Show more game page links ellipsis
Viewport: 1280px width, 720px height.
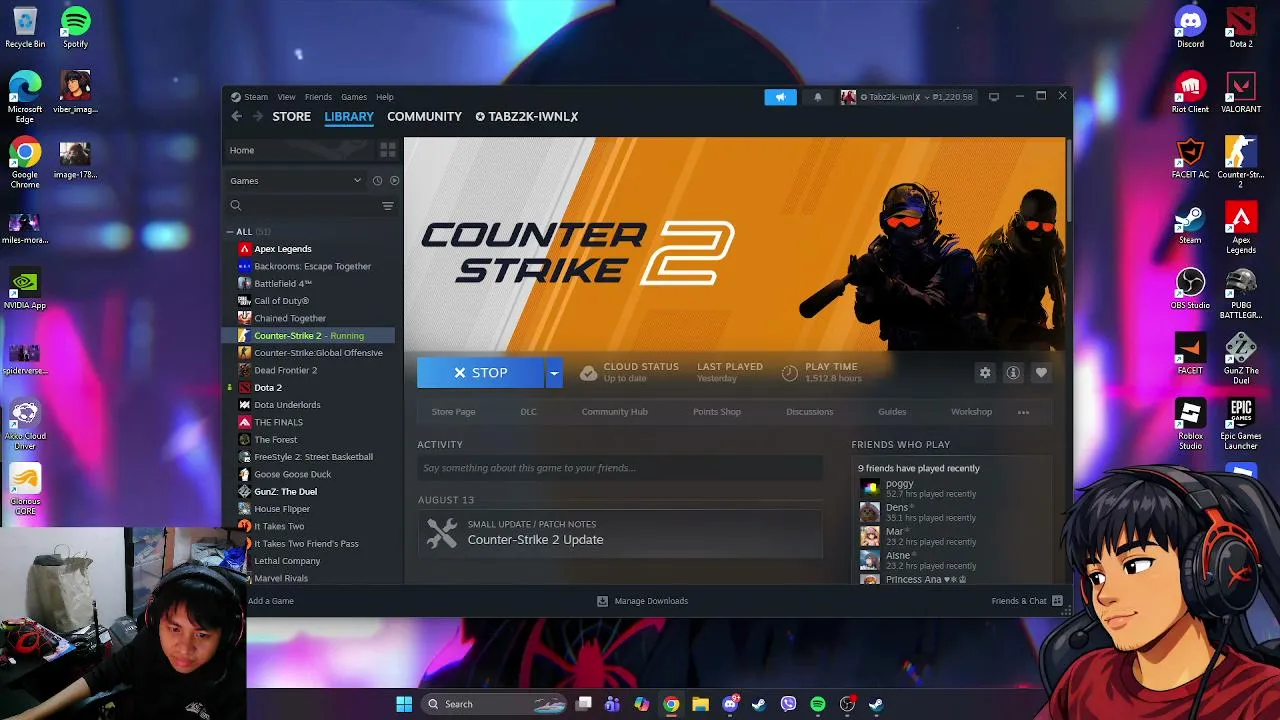click(x=1023, y=412)
